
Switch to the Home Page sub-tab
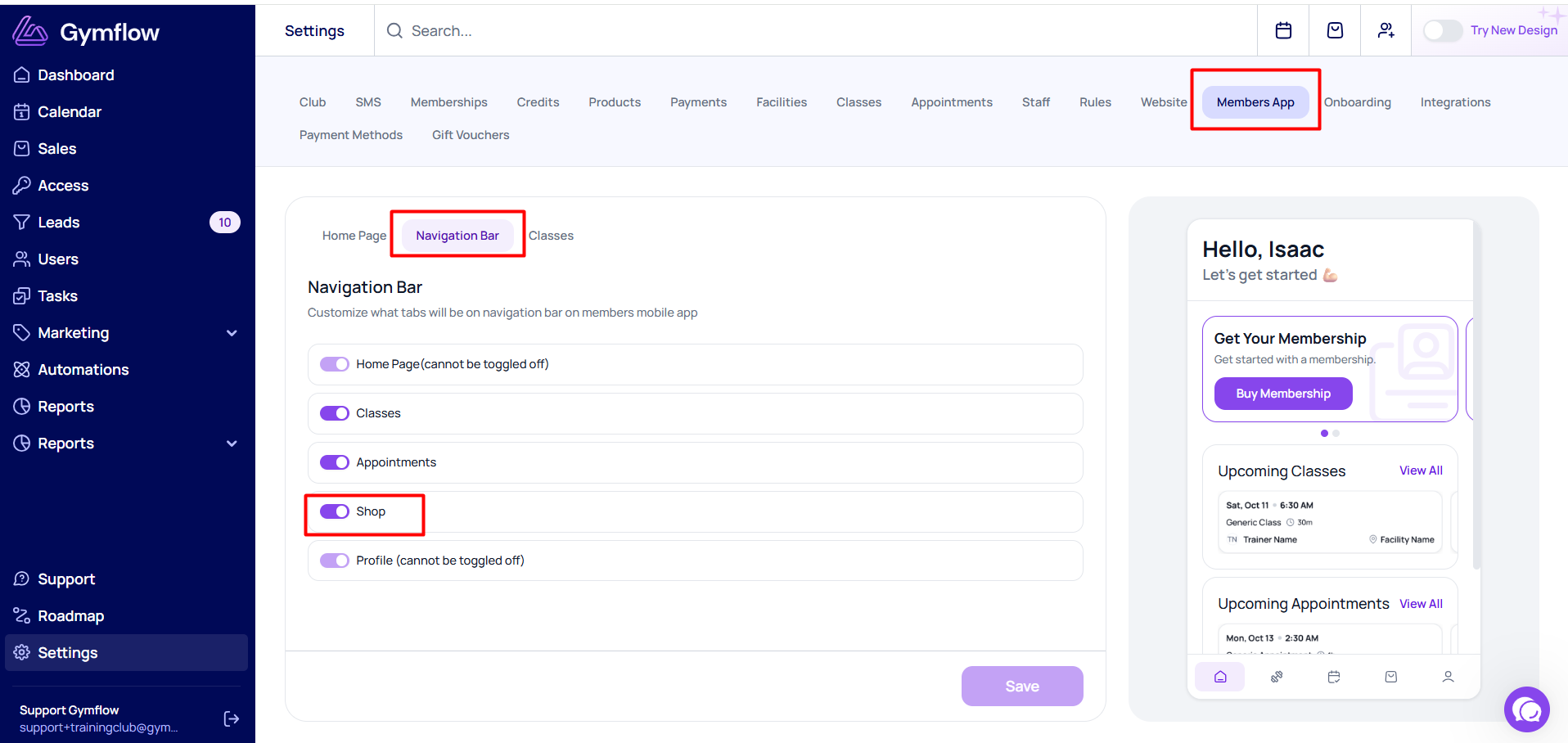click(x=354, y=236)
